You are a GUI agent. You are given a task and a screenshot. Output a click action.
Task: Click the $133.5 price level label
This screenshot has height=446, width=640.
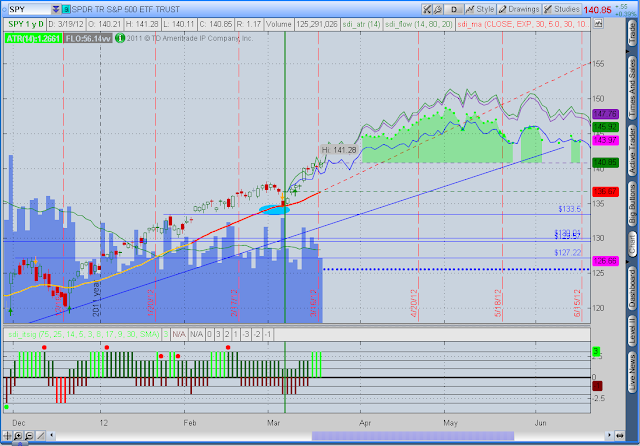[569, 209]
